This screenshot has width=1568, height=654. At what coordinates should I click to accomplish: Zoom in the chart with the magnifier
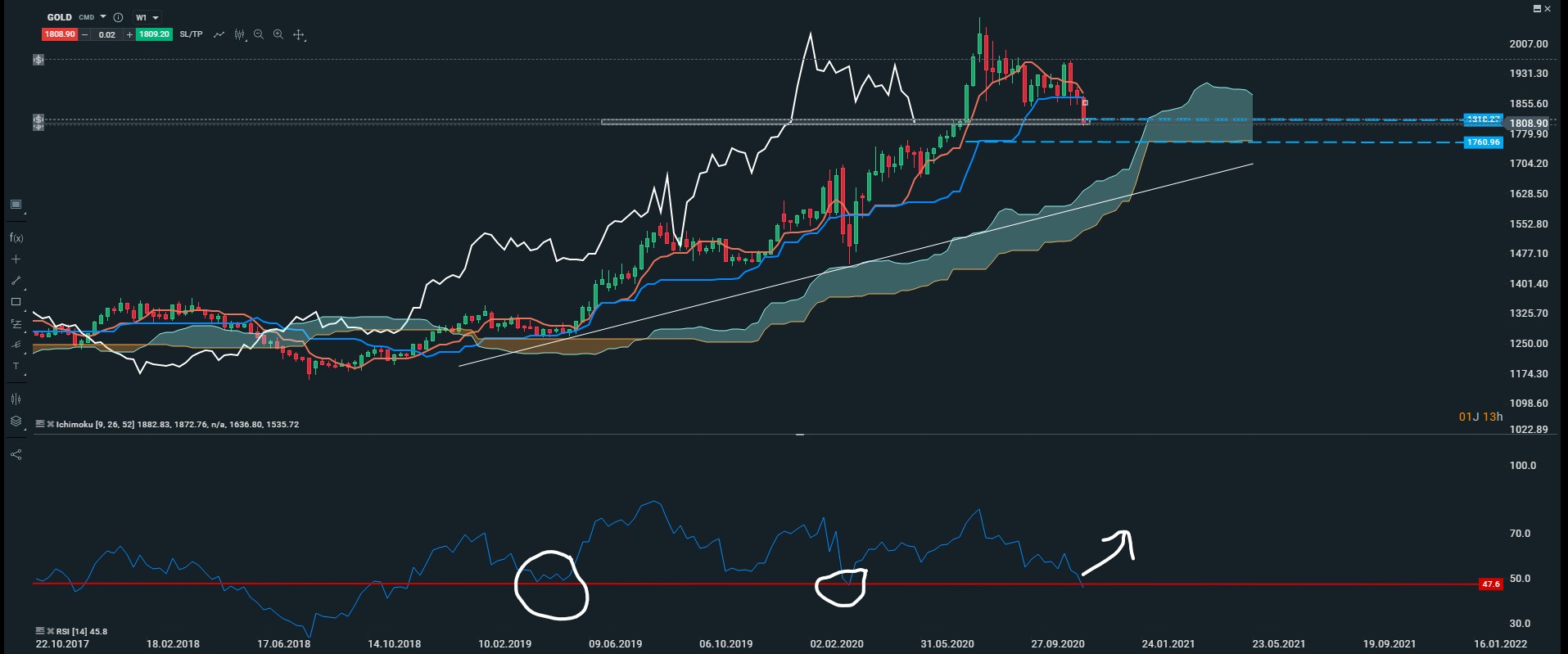click(x=278, y=34)
